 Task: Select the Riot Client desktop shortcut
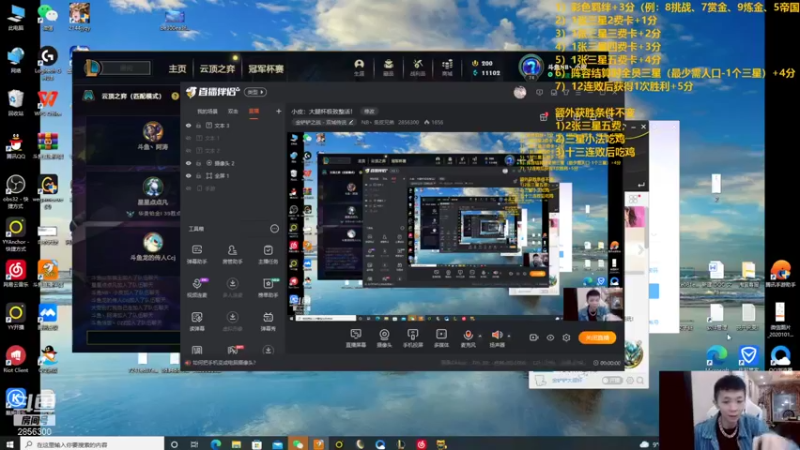15,359
